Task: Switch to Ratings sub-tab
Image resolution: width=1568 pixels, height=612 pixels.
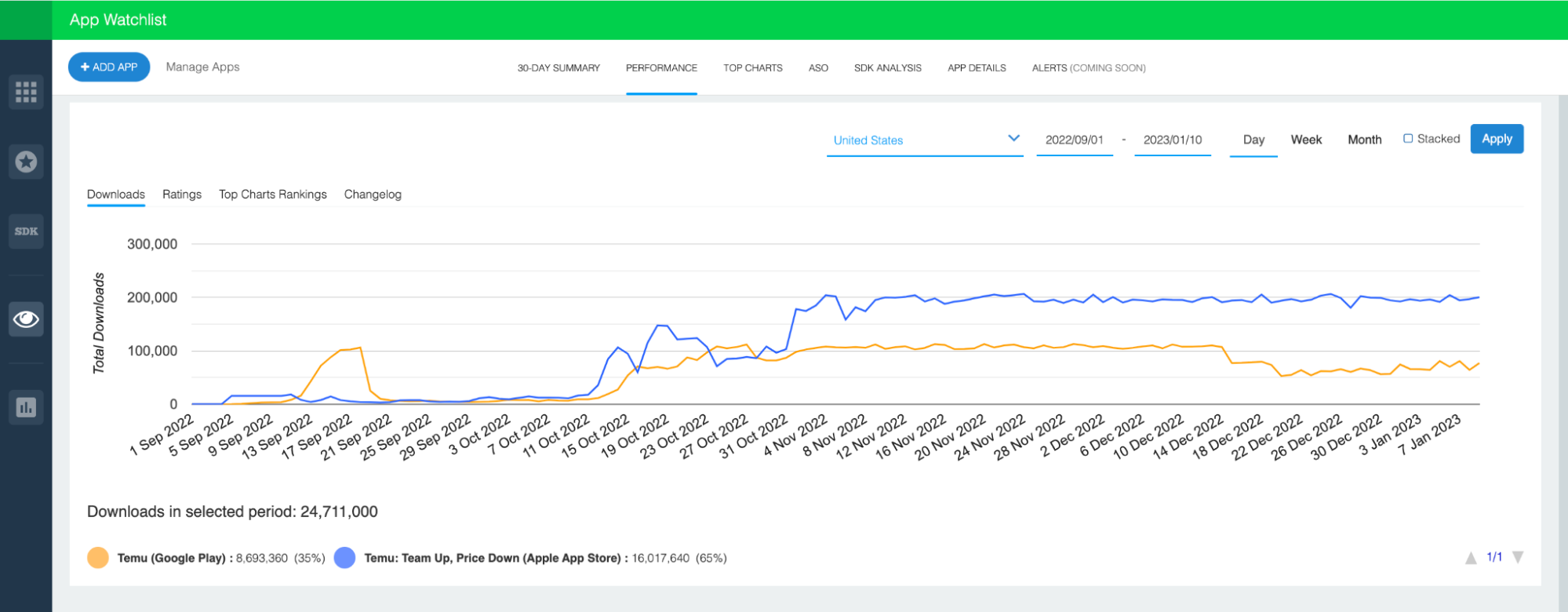Action: coord(182,195)
